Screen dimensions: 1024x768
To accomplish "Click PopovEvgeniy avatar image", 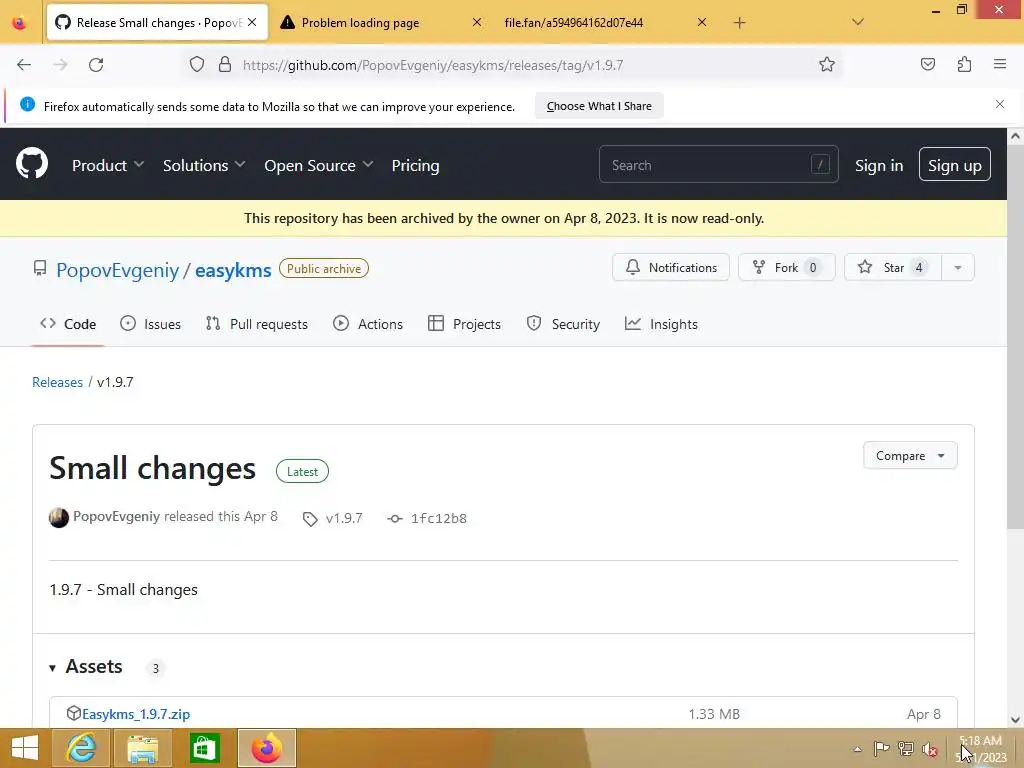I will click(x=59, y=517).
